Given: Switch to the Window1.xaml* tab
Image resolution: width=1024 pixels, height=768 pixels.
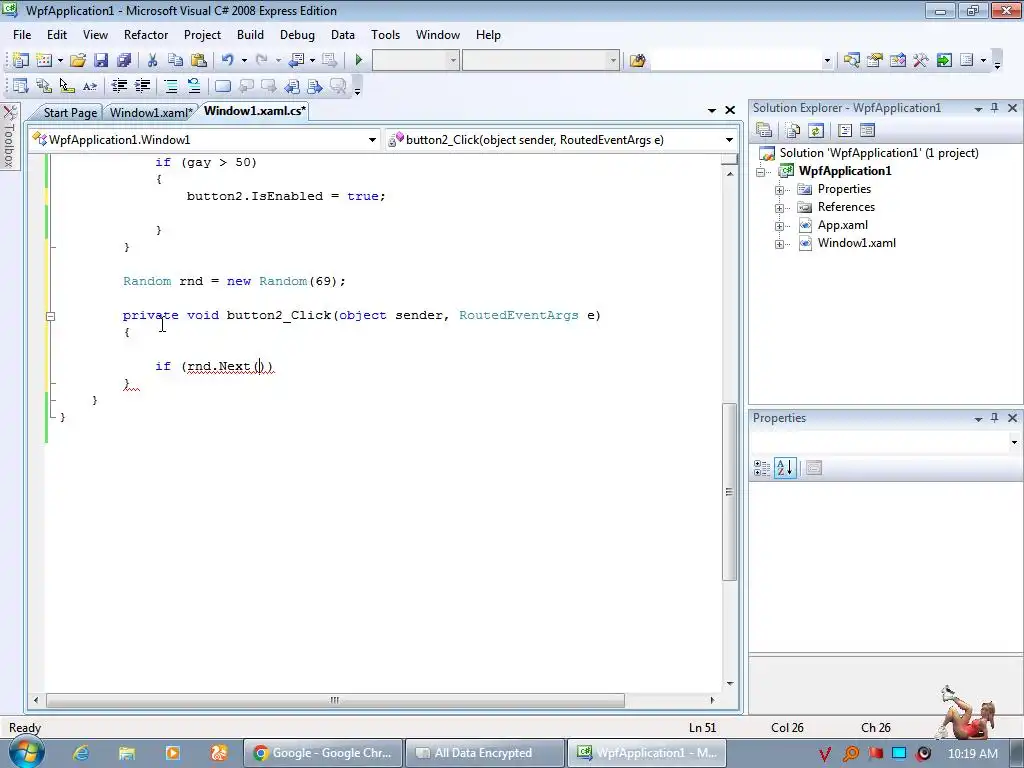Looking at the screenshot, I should (x=152, y=112).
